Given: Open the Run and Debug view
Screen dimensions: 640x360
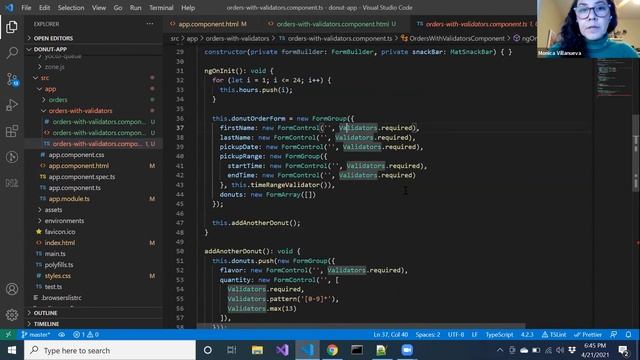Looking at the screenshot, I should click(x=12, y=105).
